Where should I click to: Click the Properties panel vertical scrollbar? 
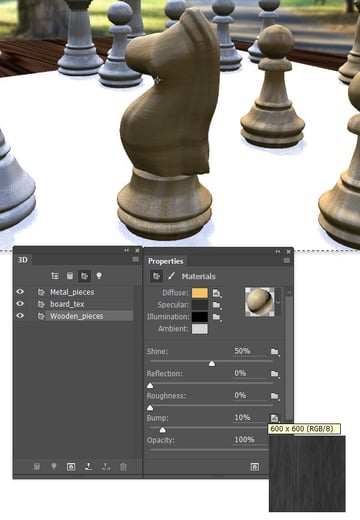pos(289,357)
